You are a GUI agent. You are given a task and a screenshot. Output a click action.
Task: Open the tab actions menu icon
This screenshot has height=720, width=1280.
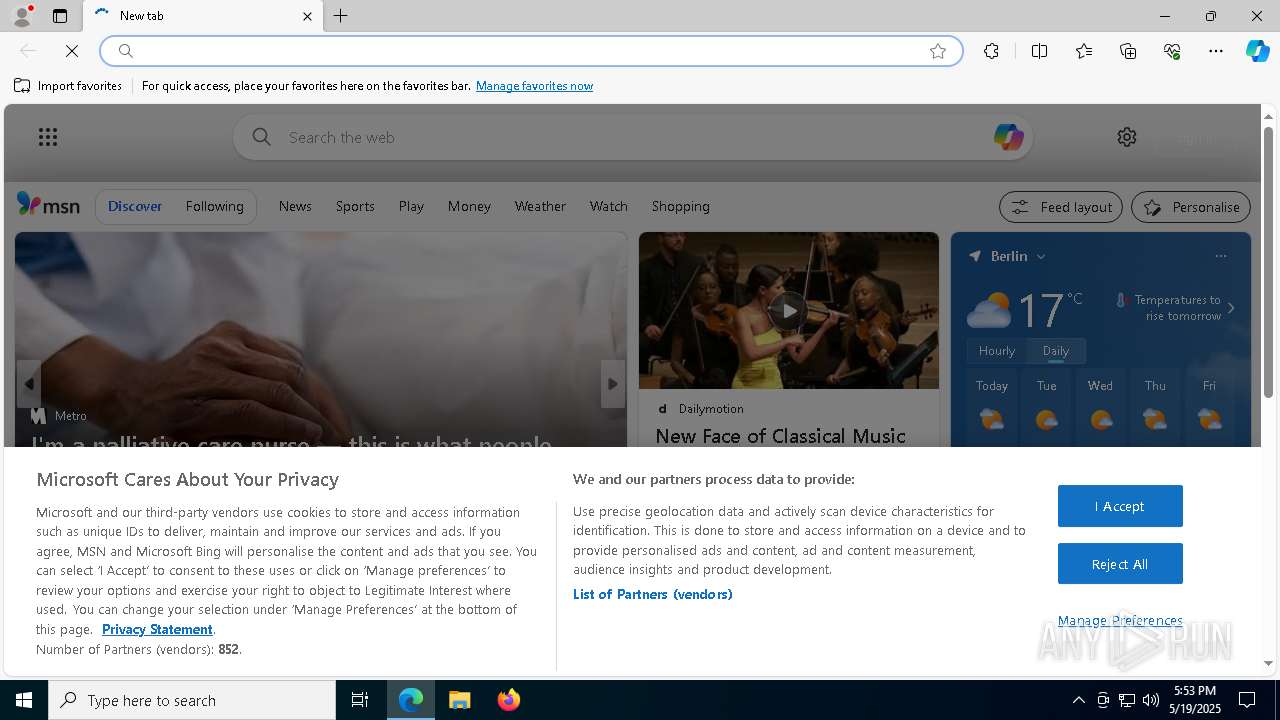[x=60, y=16]
